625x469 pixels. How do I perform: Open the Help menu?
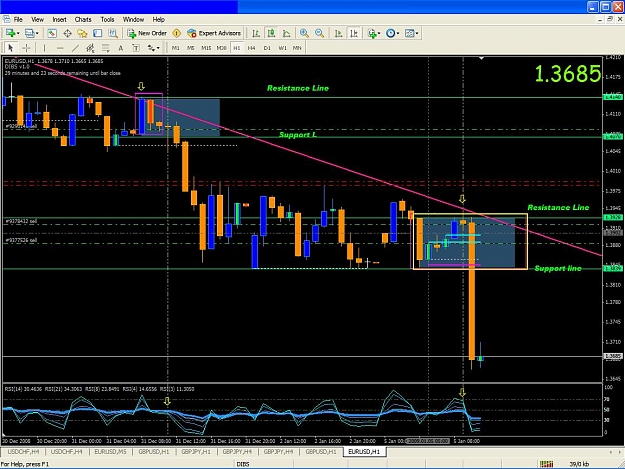159,20
